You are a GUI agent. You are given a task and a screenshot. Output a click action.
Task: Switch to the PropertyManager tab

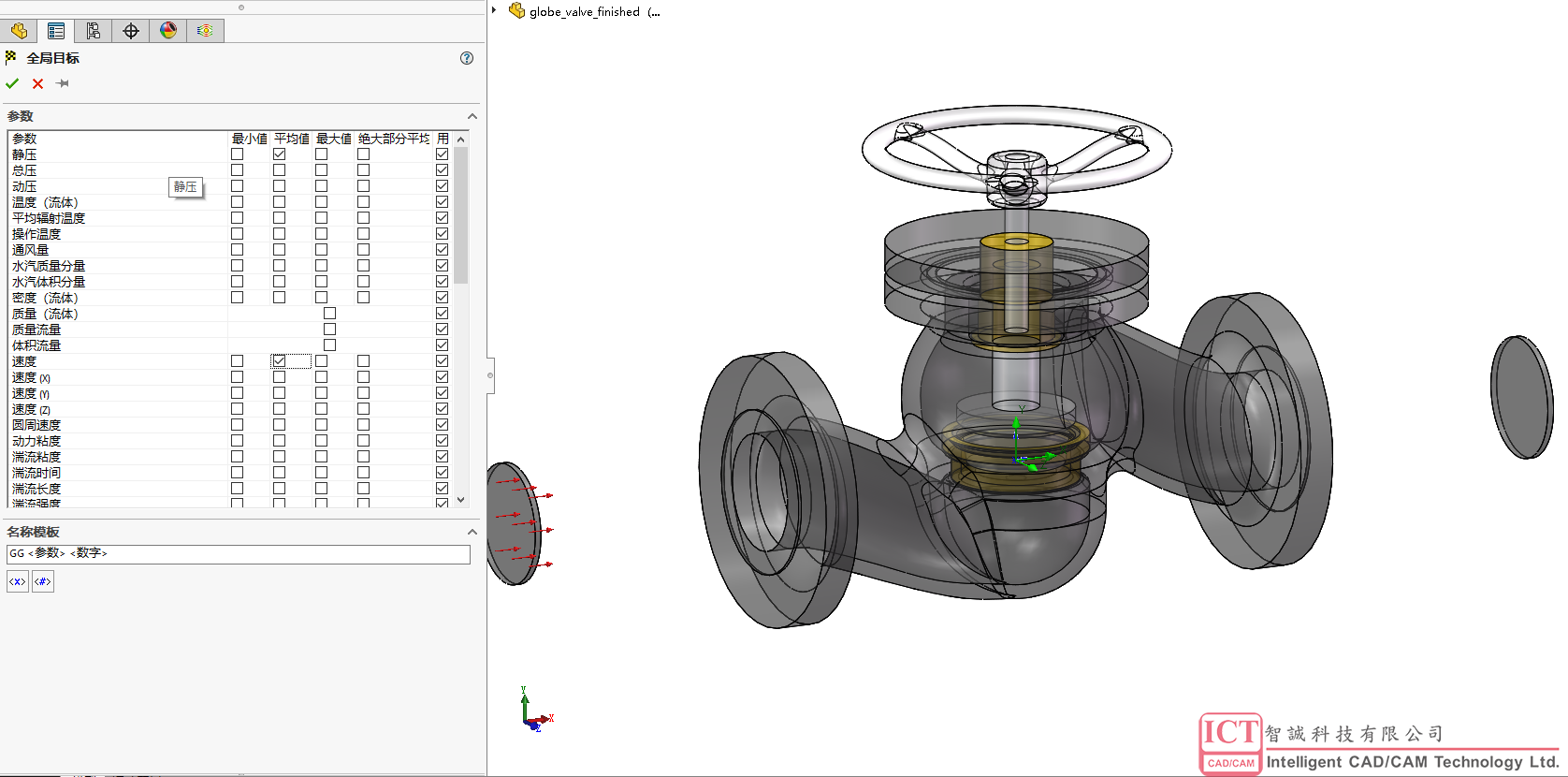point(56,31)
